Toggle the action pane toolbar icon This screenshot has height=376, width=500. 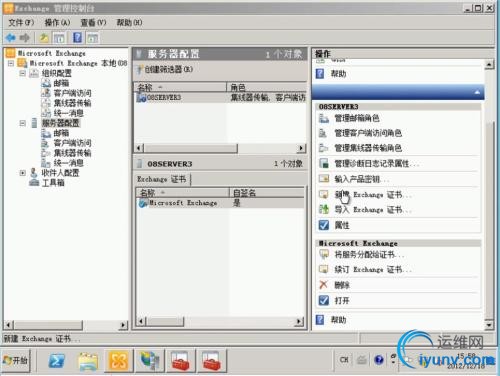pyautogui.click(x=93, y=38)
